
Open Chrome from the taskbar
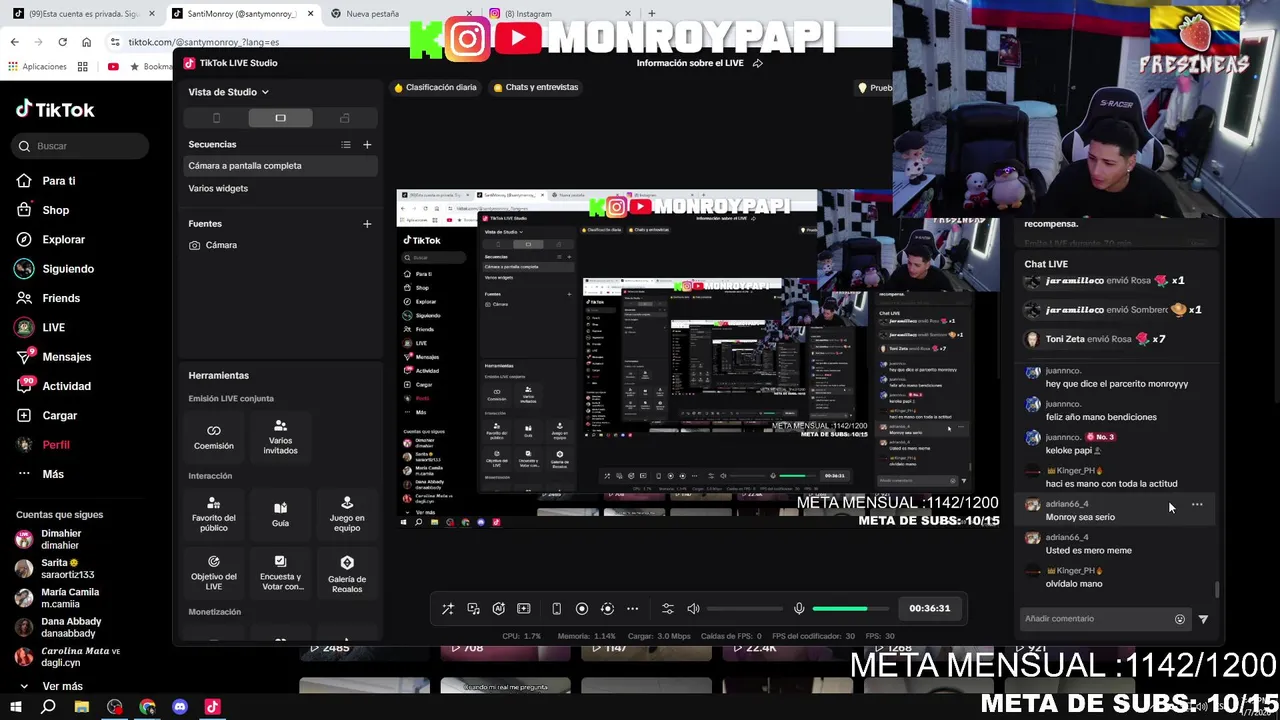point(147,707)
